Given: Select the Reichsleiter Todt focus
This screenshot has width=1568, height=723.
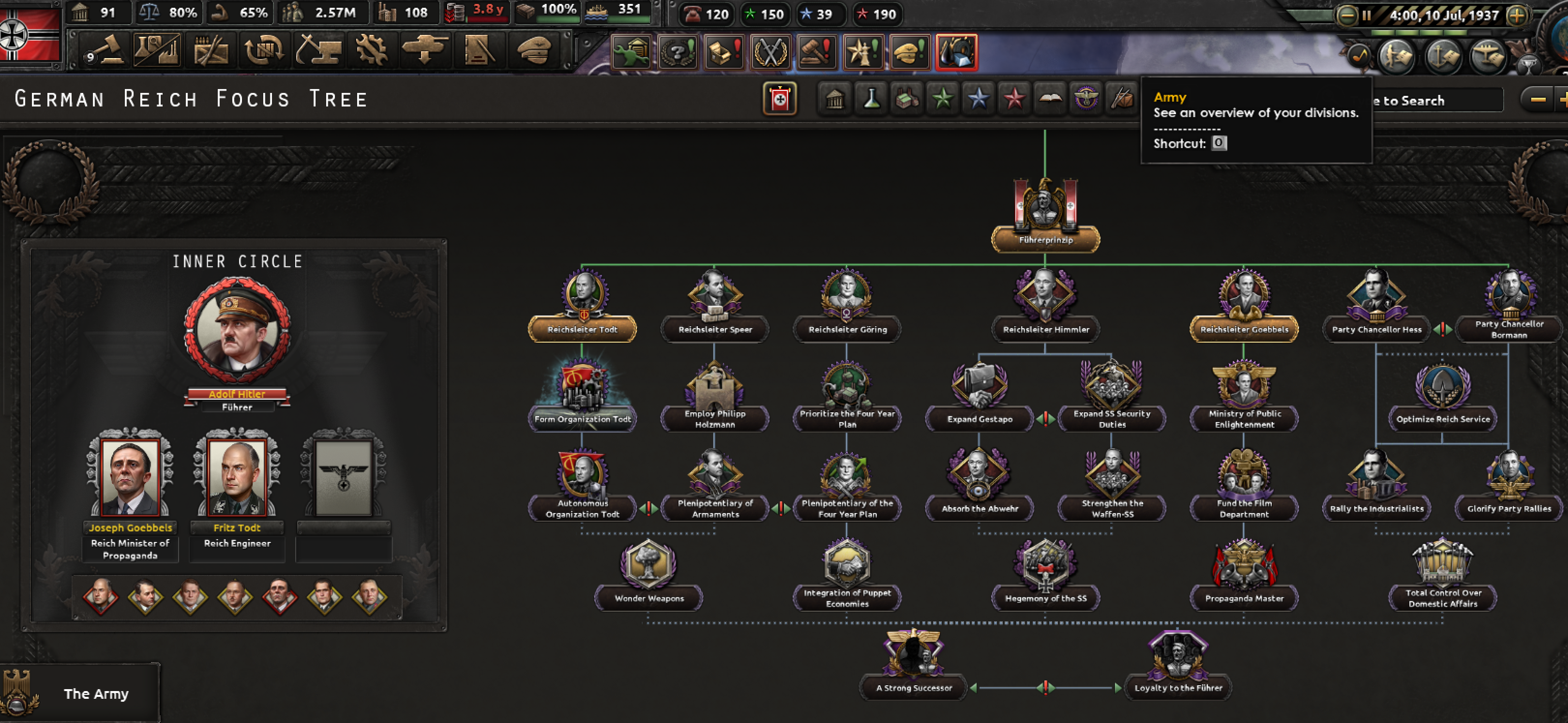Looking at the screenshot, I should pos(583,306).
